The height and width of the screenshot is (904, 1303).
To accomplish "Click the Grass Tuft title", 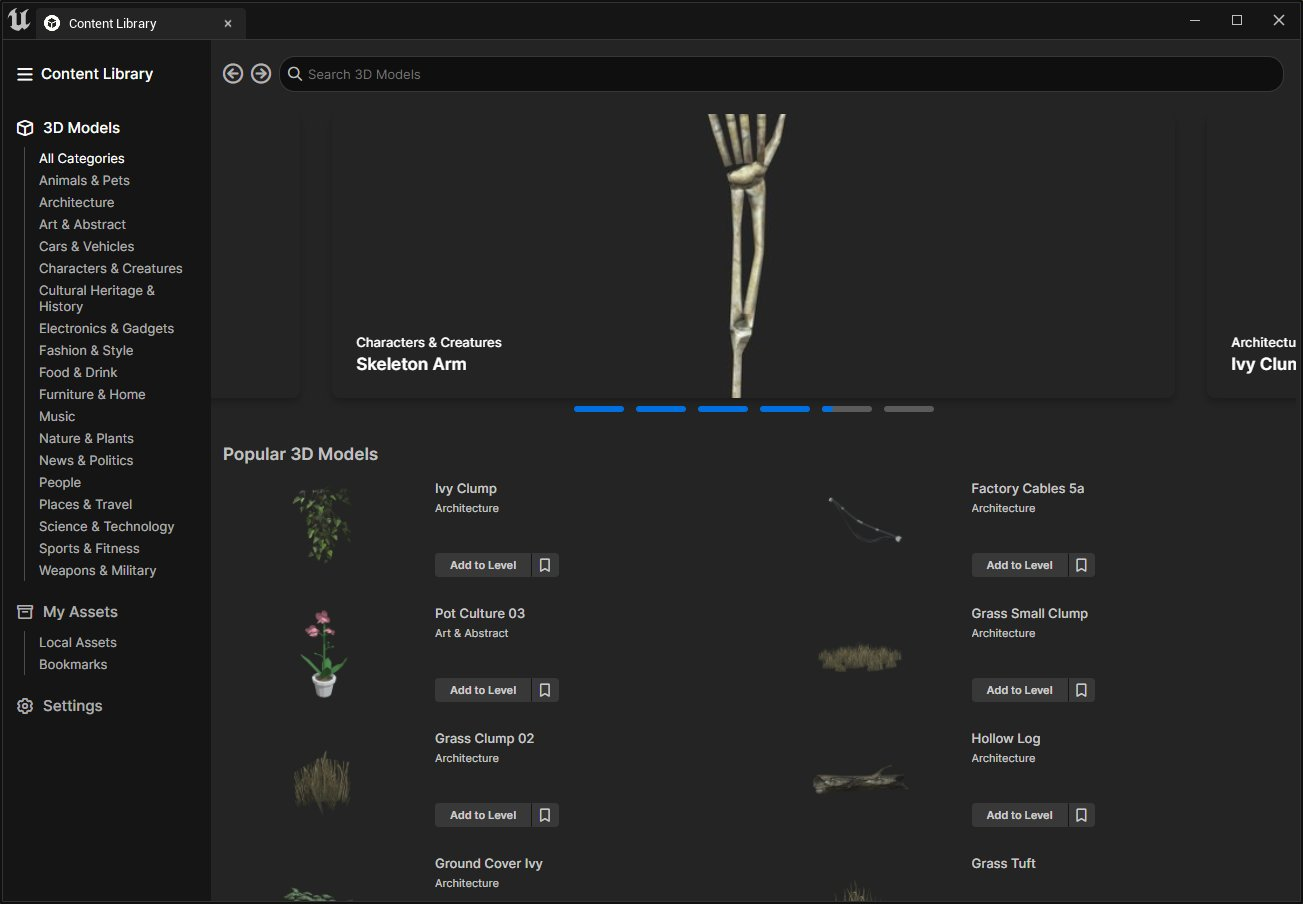I will (1003, 863).
